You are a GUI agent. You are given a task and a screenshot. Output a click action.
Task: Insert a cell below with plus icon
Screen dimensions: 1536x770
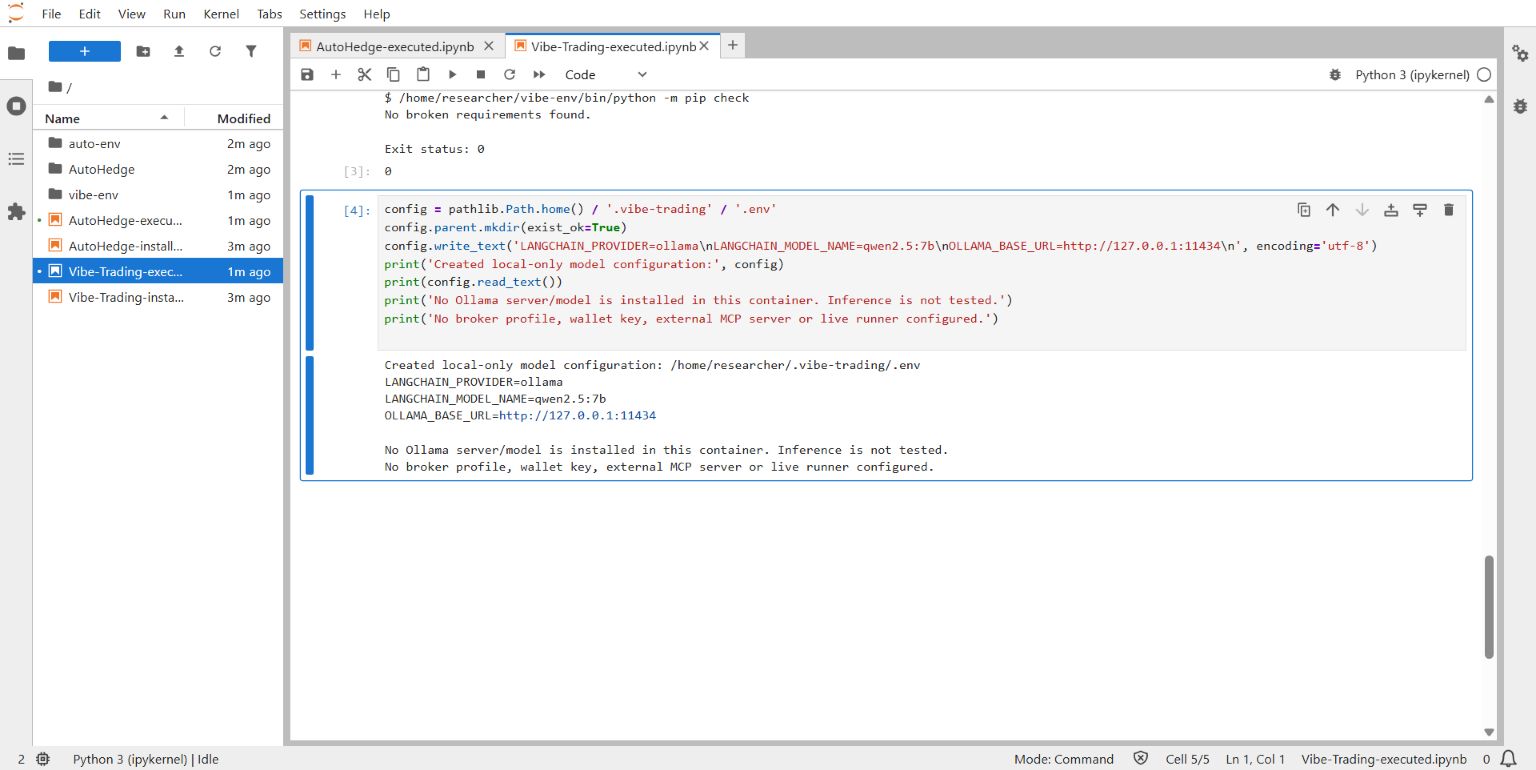336,74
